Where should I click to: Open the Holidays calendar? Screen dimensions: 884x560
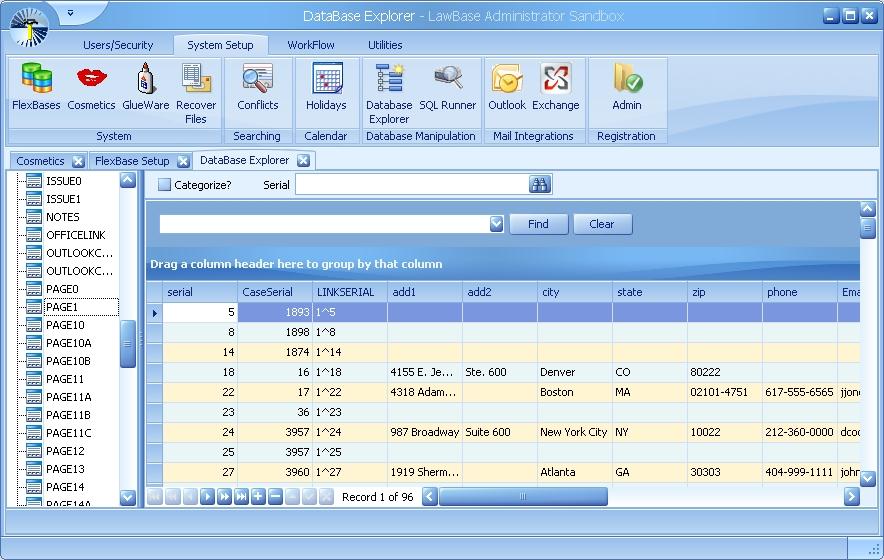326,86
